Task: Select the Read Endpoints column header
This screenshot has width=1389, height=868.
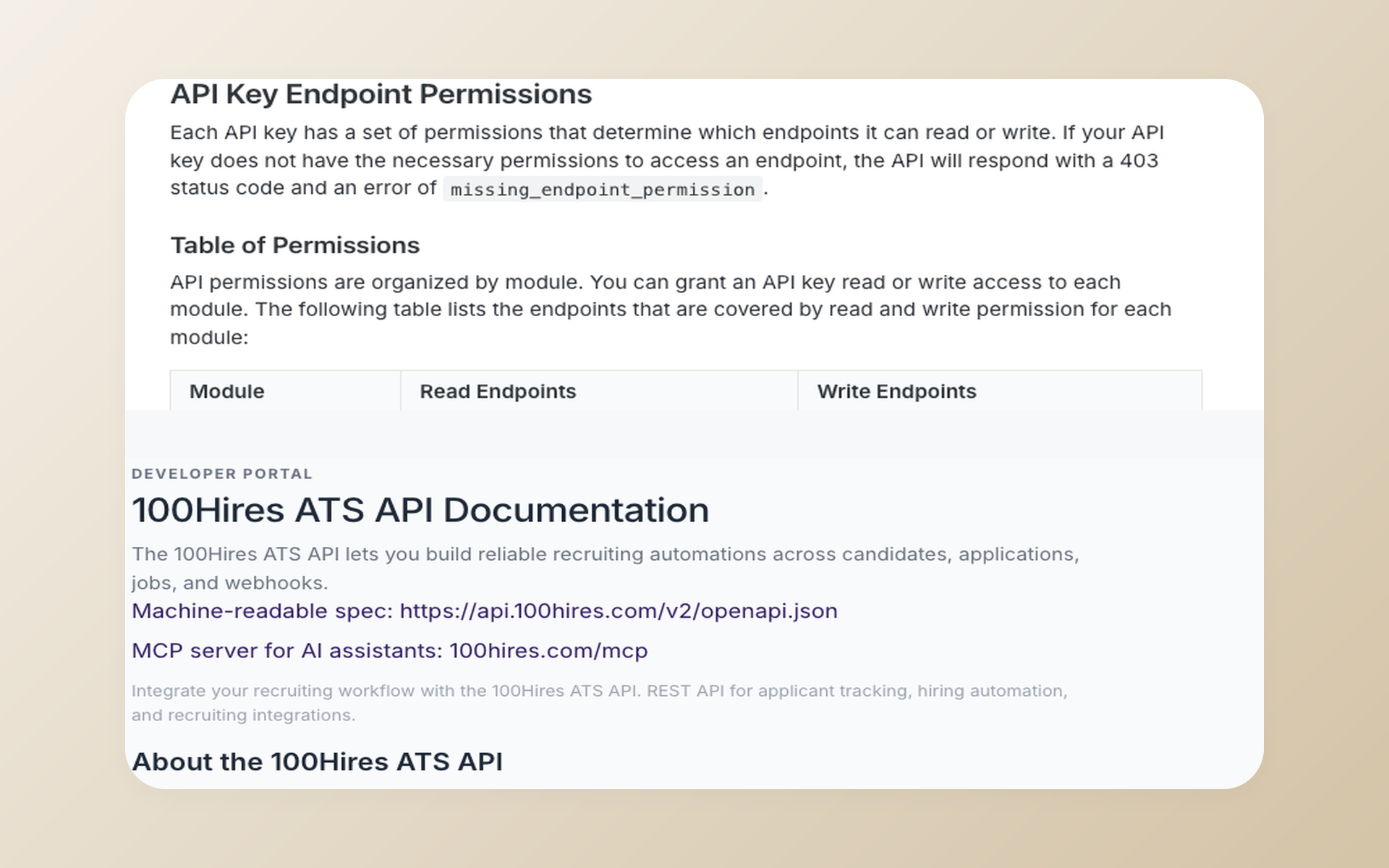Action: tap(599, 391)
